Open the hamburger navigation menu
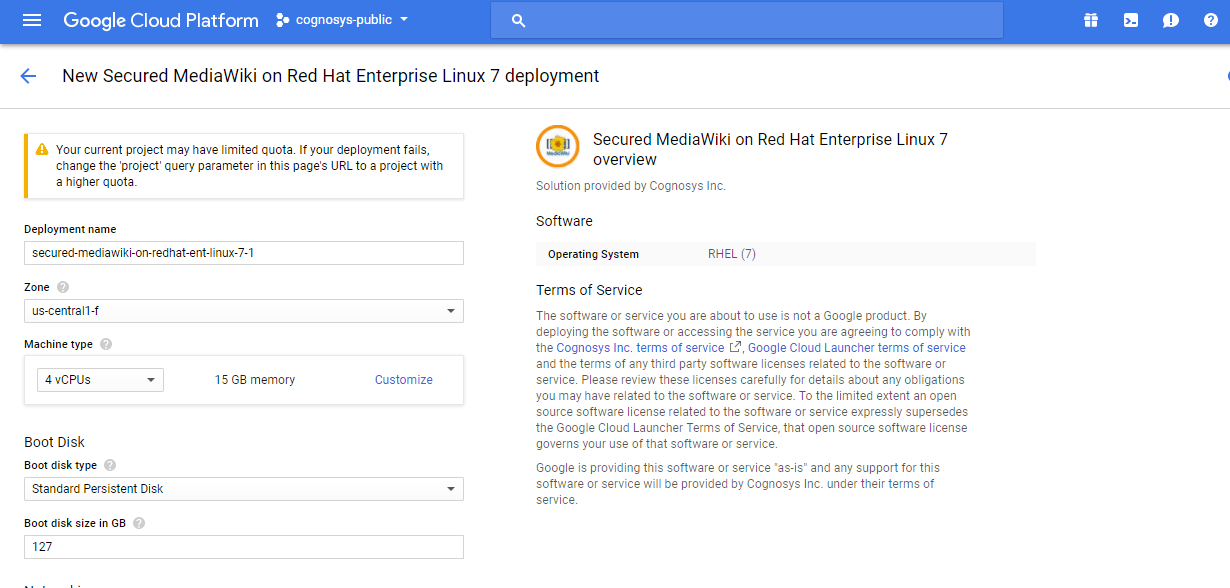1230x588 pixels. (32, 20)
